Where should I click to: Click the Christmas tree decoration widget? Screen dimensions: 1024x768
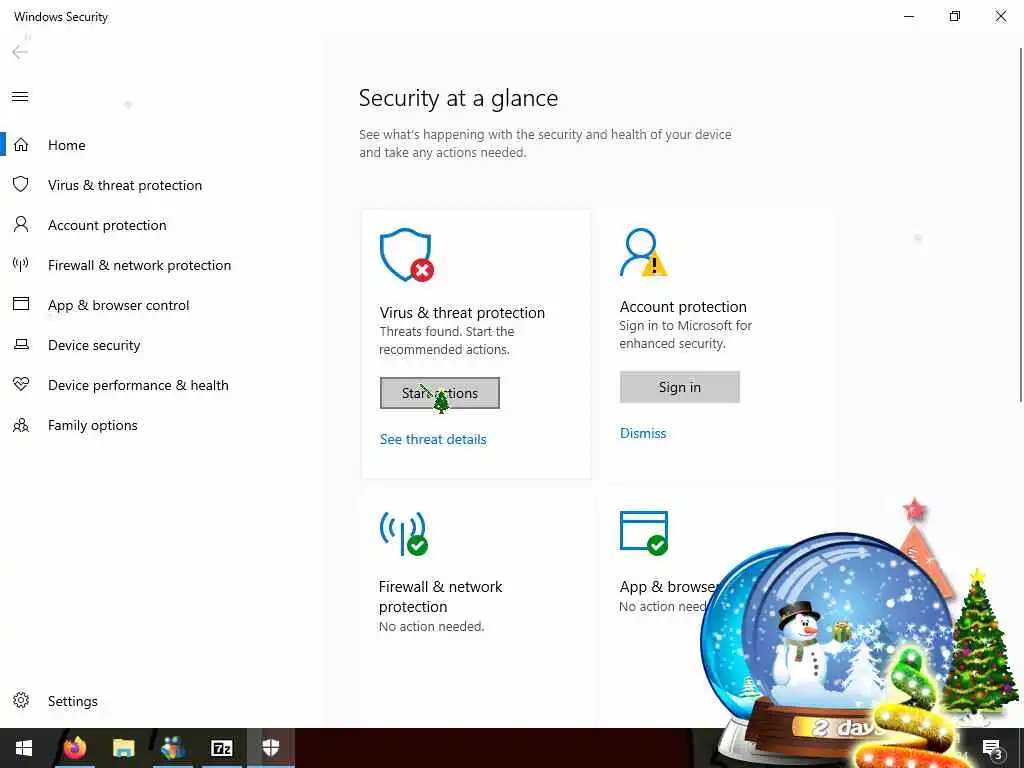[x=978, y=643]
